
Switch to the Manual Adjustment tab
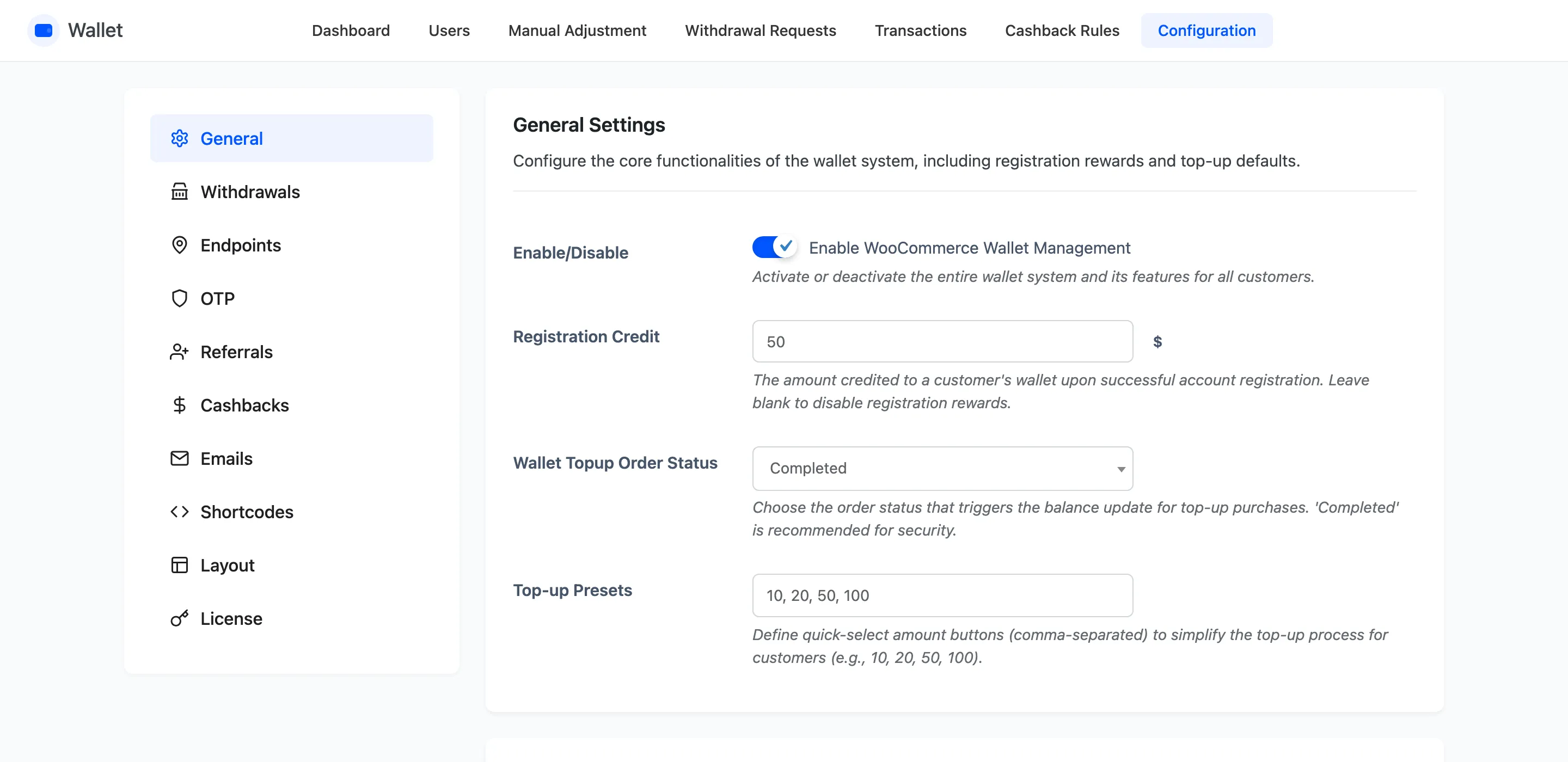577,30
